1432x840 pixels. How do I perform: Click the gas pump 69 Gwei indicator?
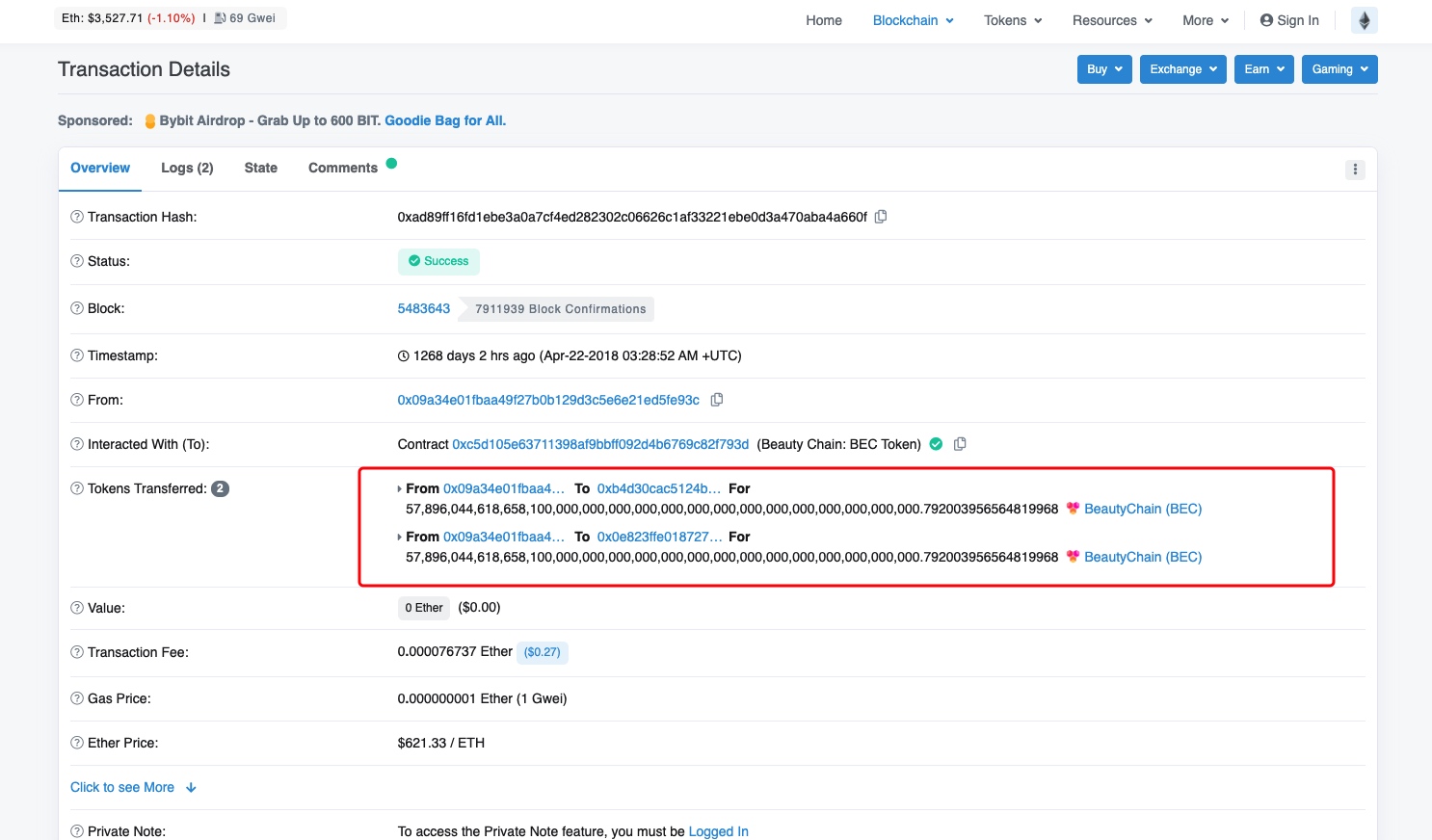pyautogui.click(x=245, y=18)
